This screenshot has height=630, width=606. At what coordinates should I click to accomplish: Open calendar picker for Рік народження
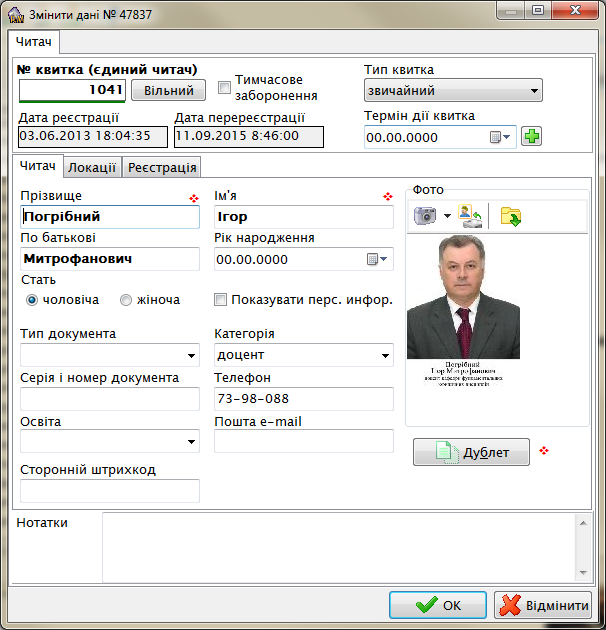[378, 259]
